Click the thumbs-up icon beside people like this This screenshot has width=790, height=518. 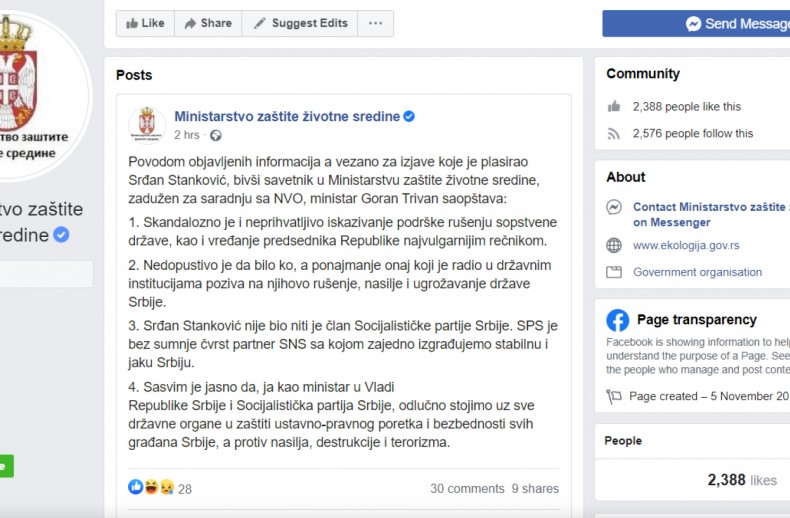614,106
